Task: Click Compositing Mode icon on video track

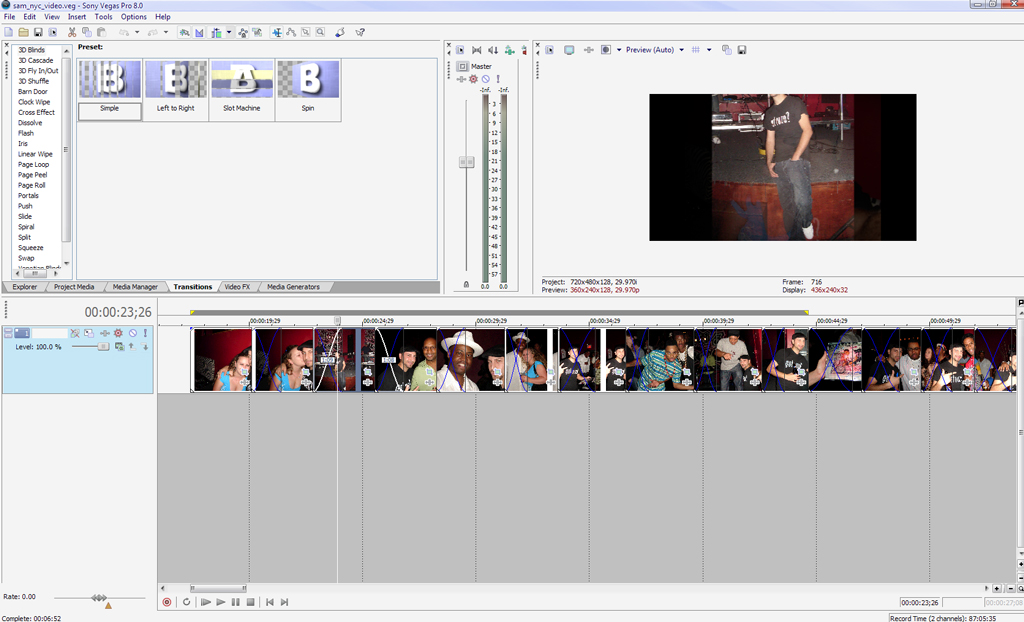Action: tap(120, 347)
